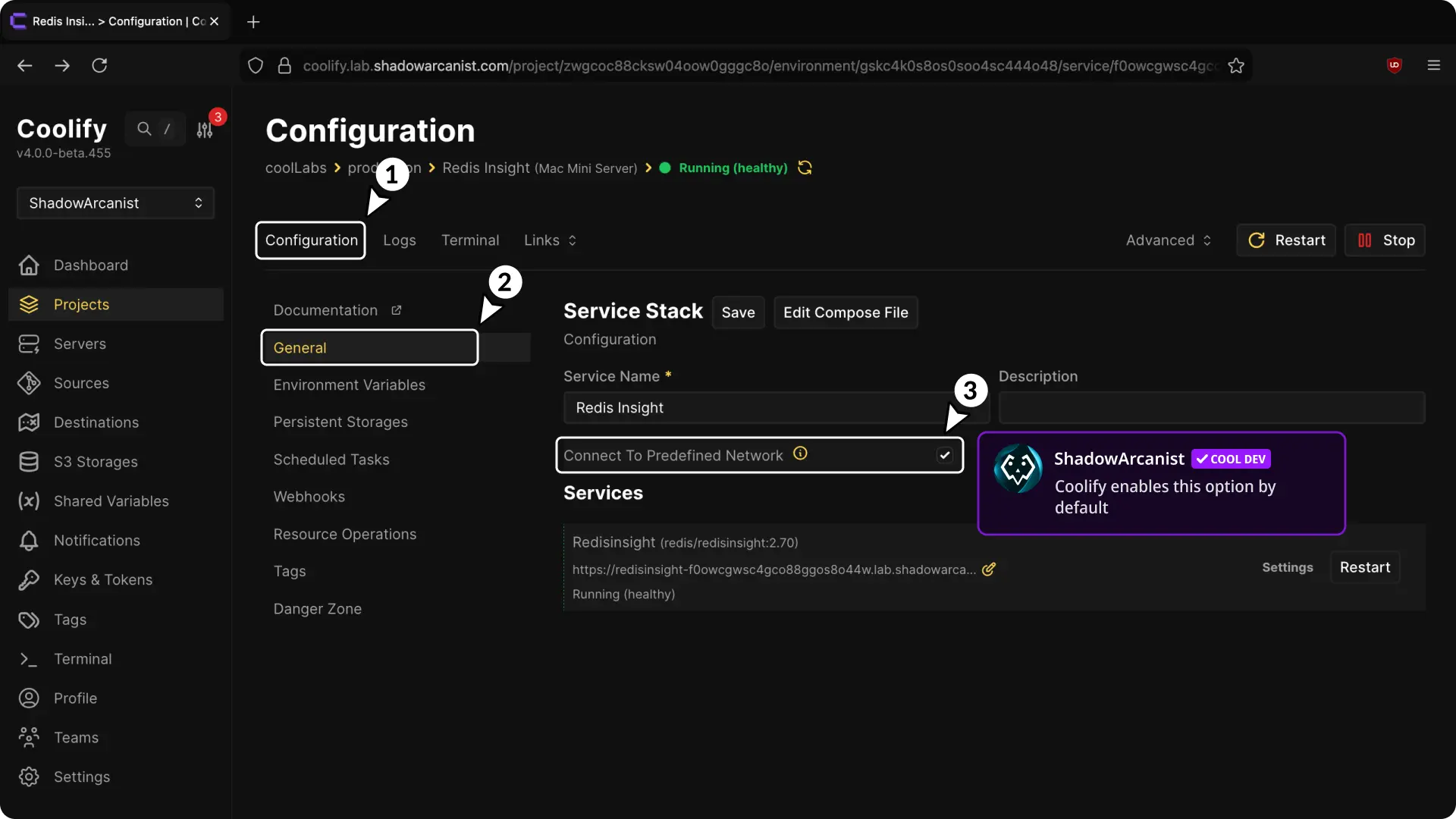Toggle Connect To Predefined Network checkbox
The width and height of the screenshot is (1456, 819).
click(x=944, y=455)
